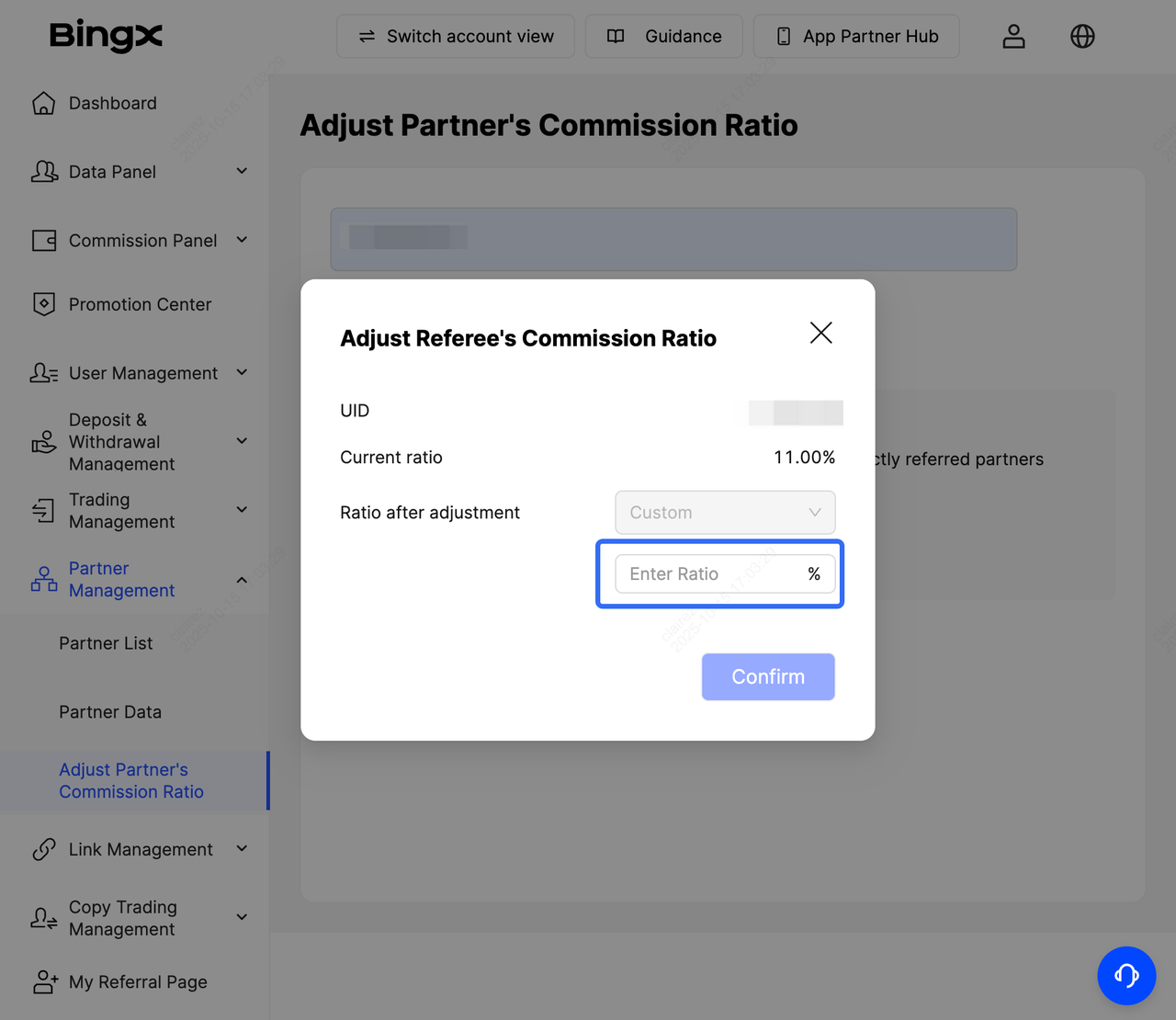Focus the Enter Ratio input field

pos(710,574)
